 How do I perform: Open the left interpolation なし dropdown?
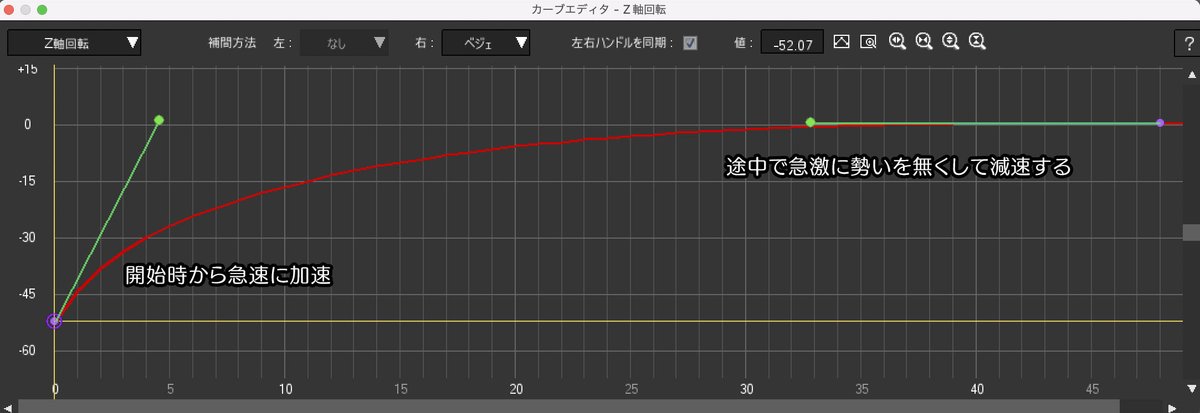[344, 42]
